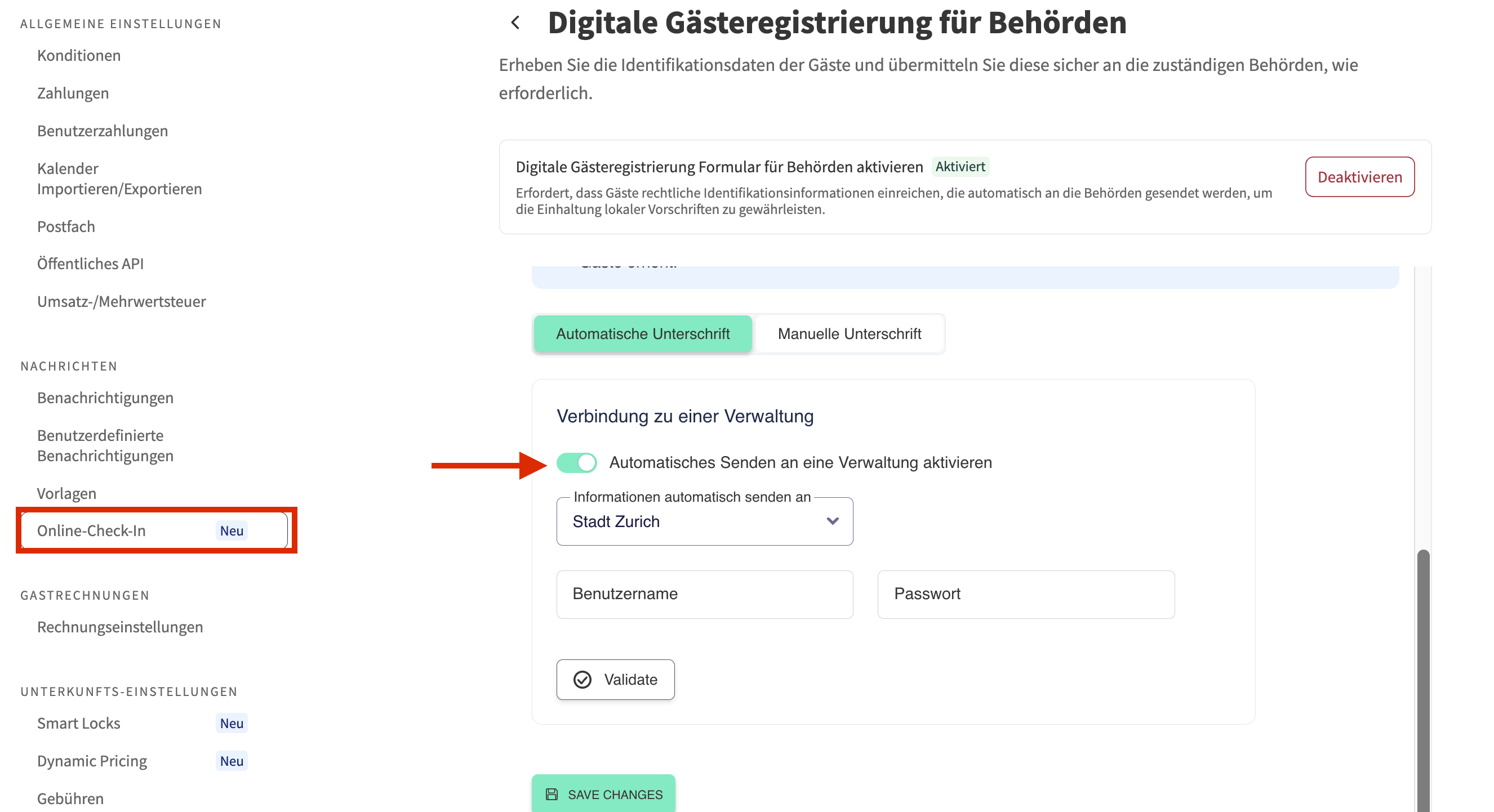Select Automatische Unterschrift option

tap(642, 334)
